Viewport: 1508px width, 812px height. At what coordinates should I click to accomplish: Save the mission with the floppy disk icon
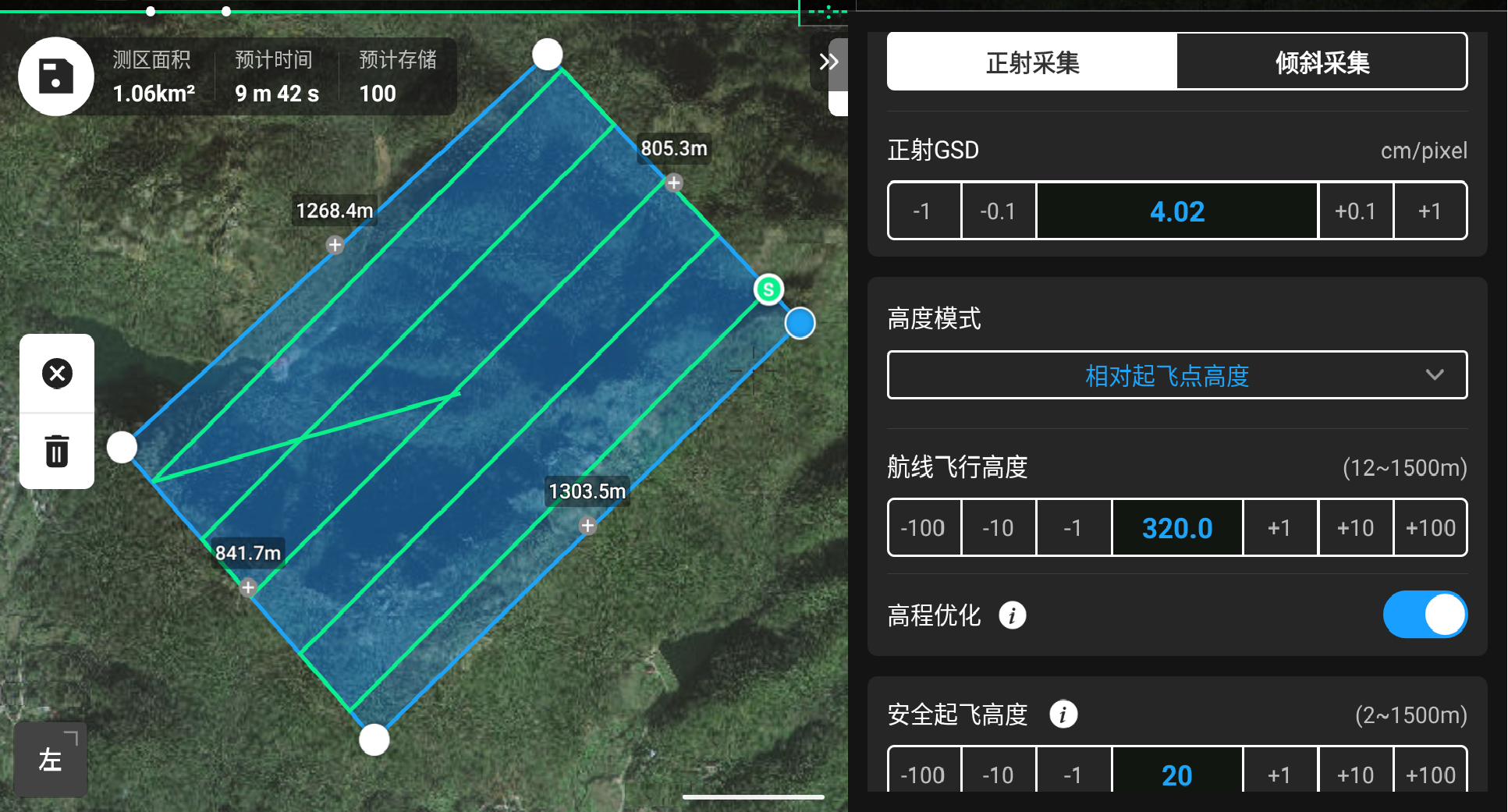click(56, 76)
